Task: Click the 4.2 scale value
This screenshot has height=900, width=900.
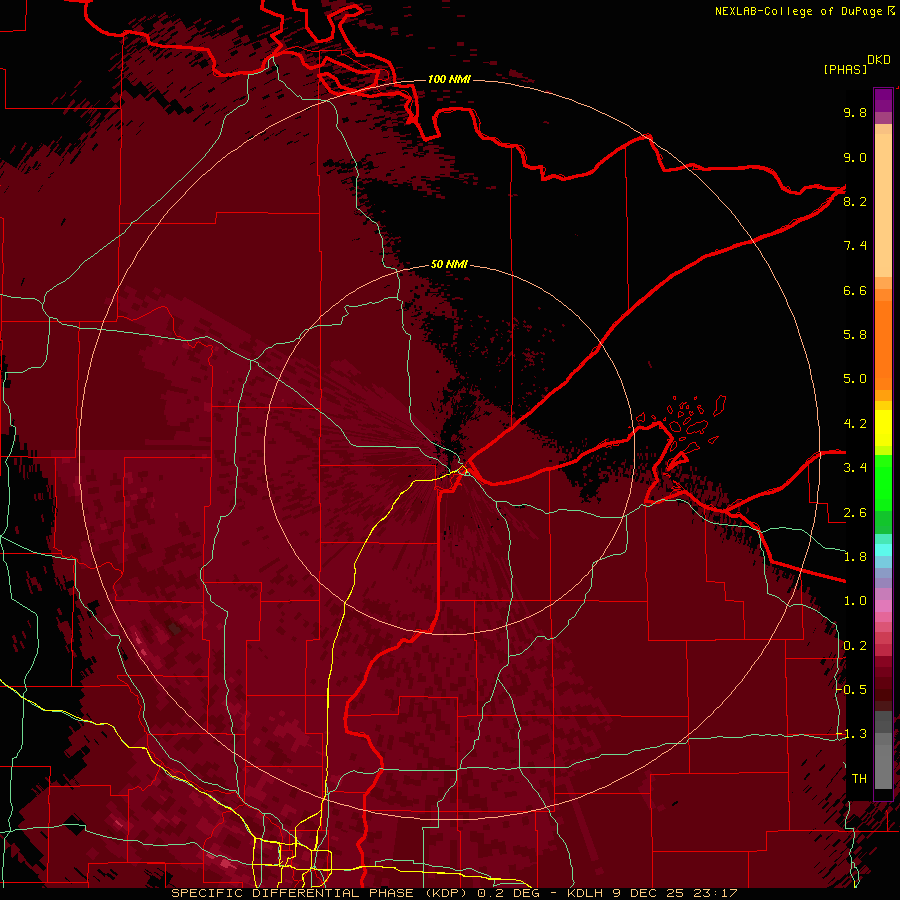Action: [x=855, y=424]
